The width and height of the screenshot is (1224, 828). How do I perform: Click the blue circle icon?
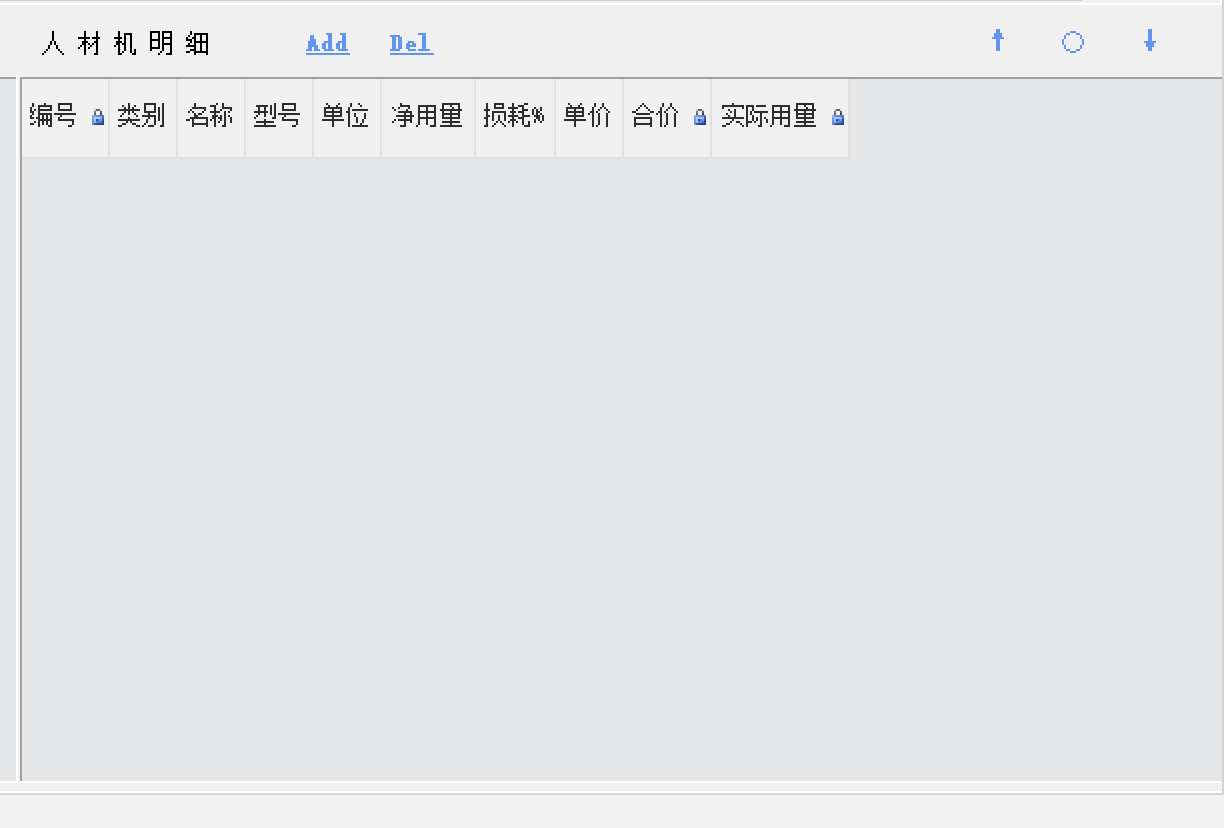tap(1073, 42)
